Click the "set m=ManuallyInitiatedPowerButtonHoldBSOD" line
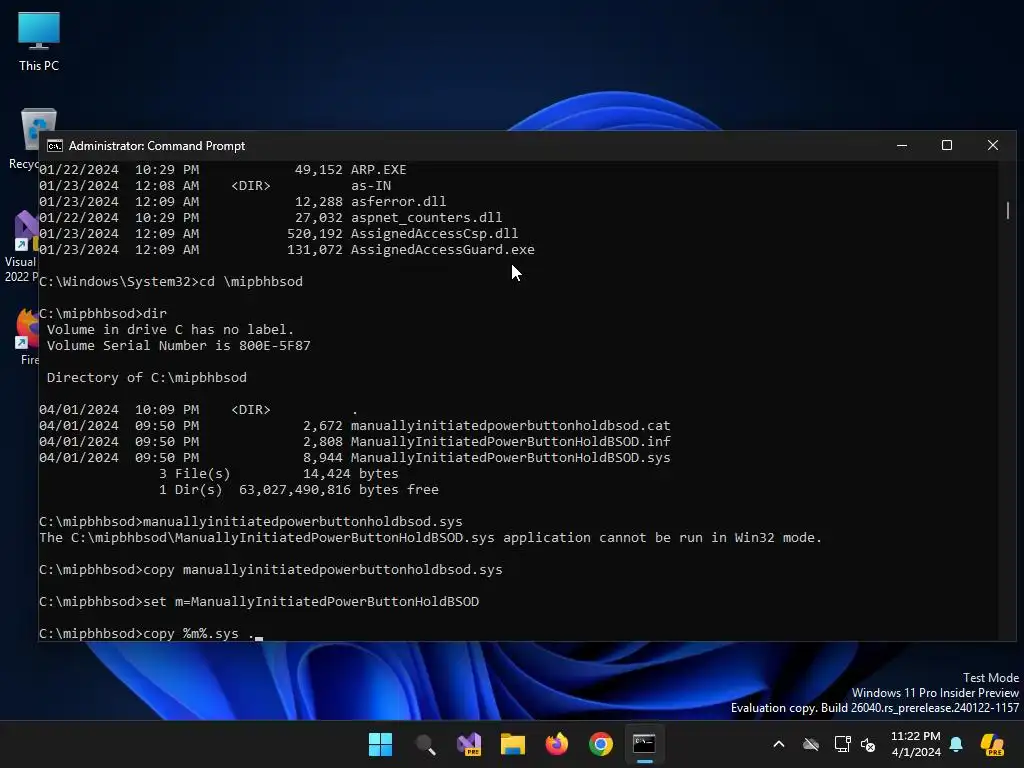1024x768 pixels. (x=259, y=601)
